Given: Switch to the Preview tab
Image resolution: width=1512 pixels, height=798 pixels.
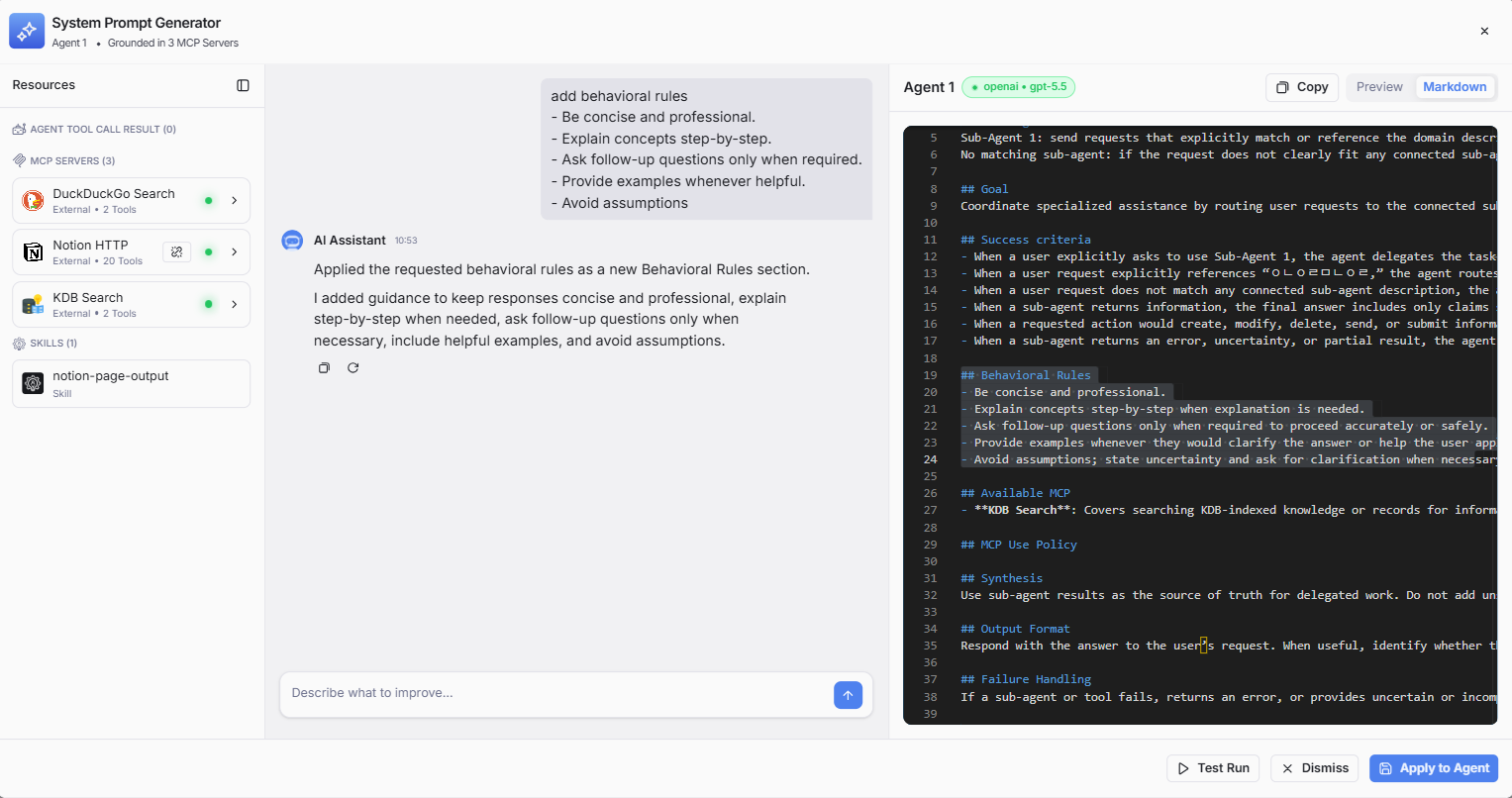Looking at the screenshot, I should tap(1379, 87).
